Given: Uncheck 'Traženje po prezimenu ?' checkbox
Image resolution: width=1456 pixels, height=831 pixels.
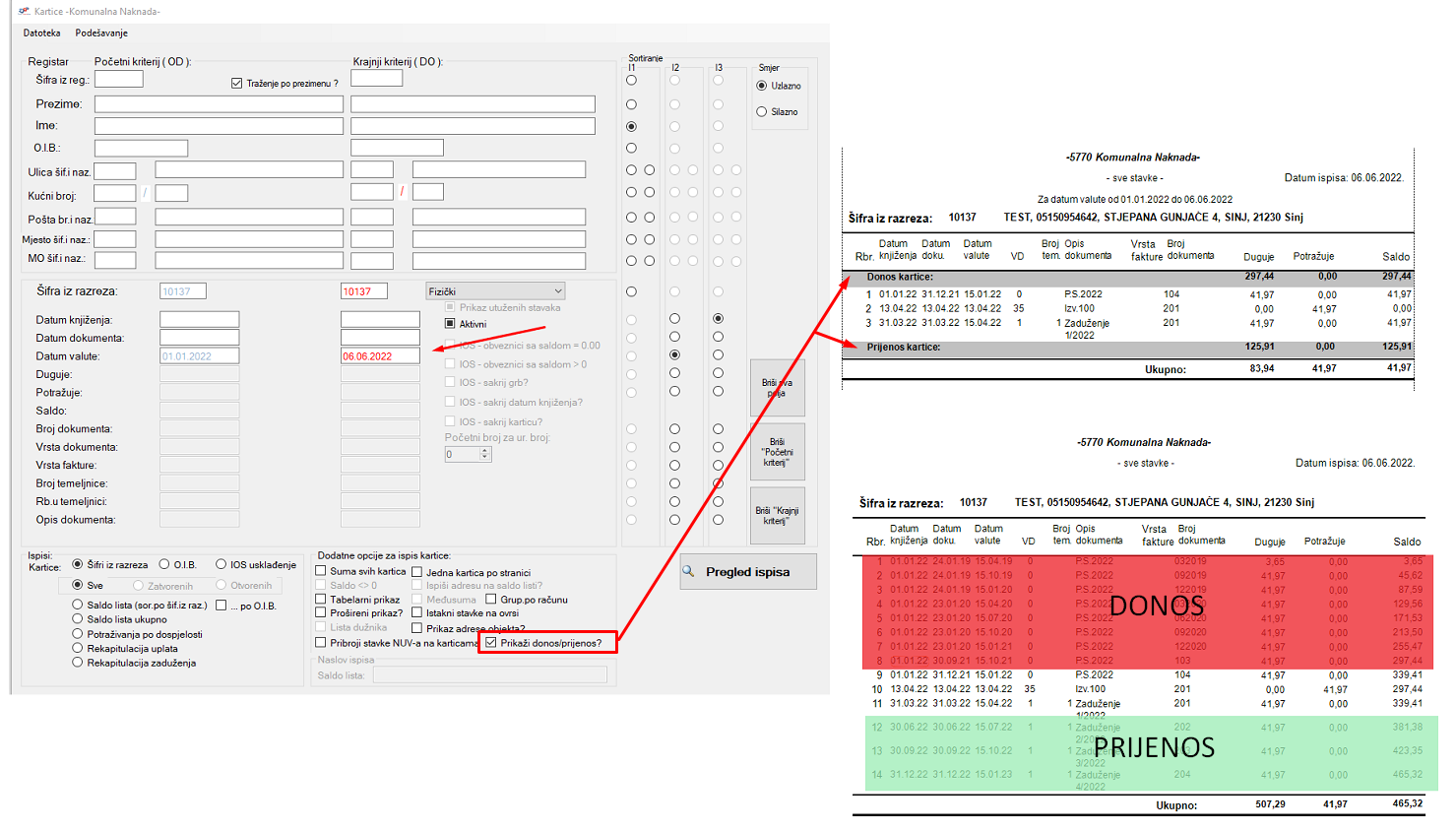Looking at the screenshot, I should pos(236,84).
